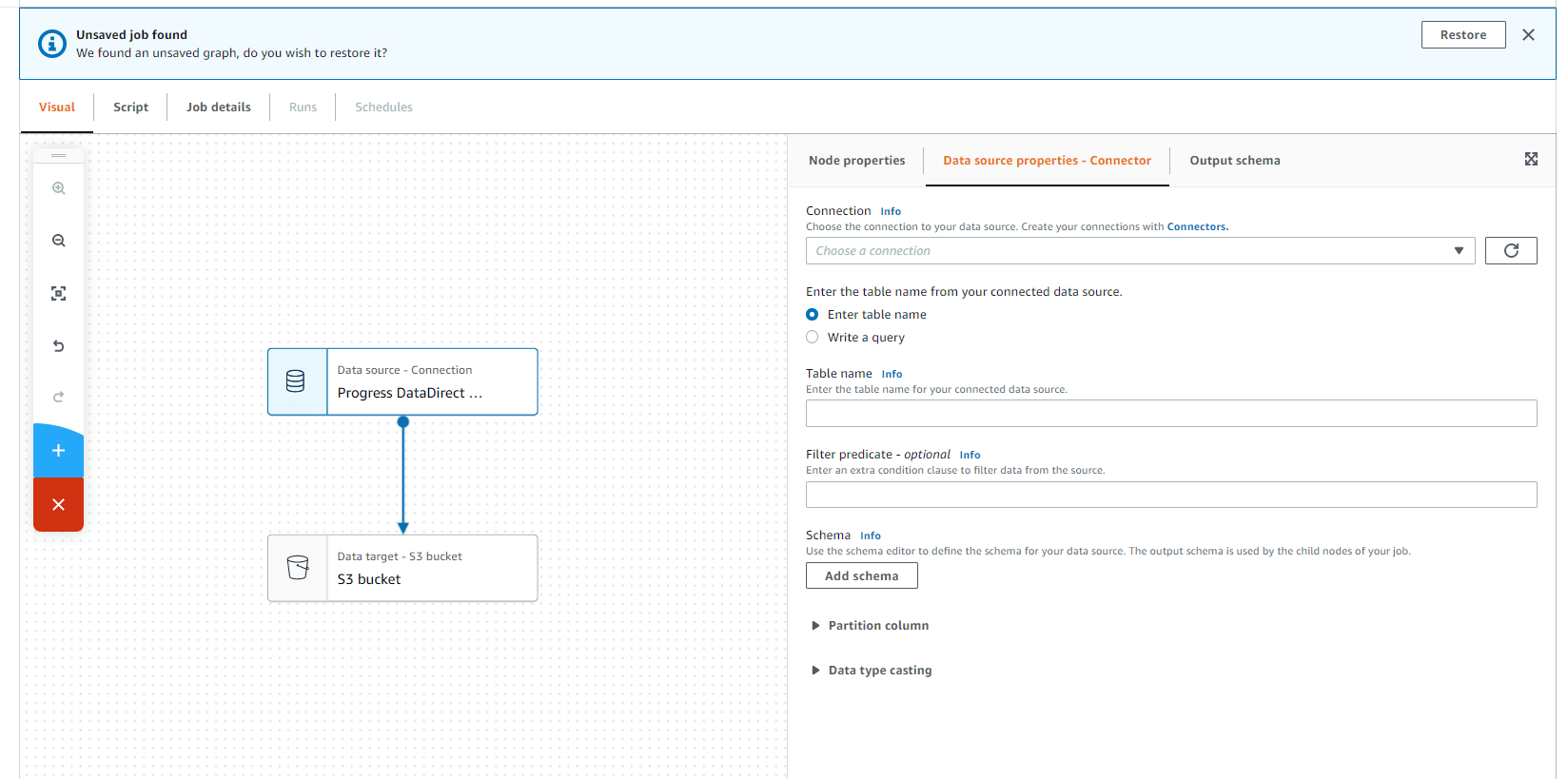The width and height of the screenshot is (1568, 779).
Task: Restore the unsaved job graph
Action: pos(1462,35)
